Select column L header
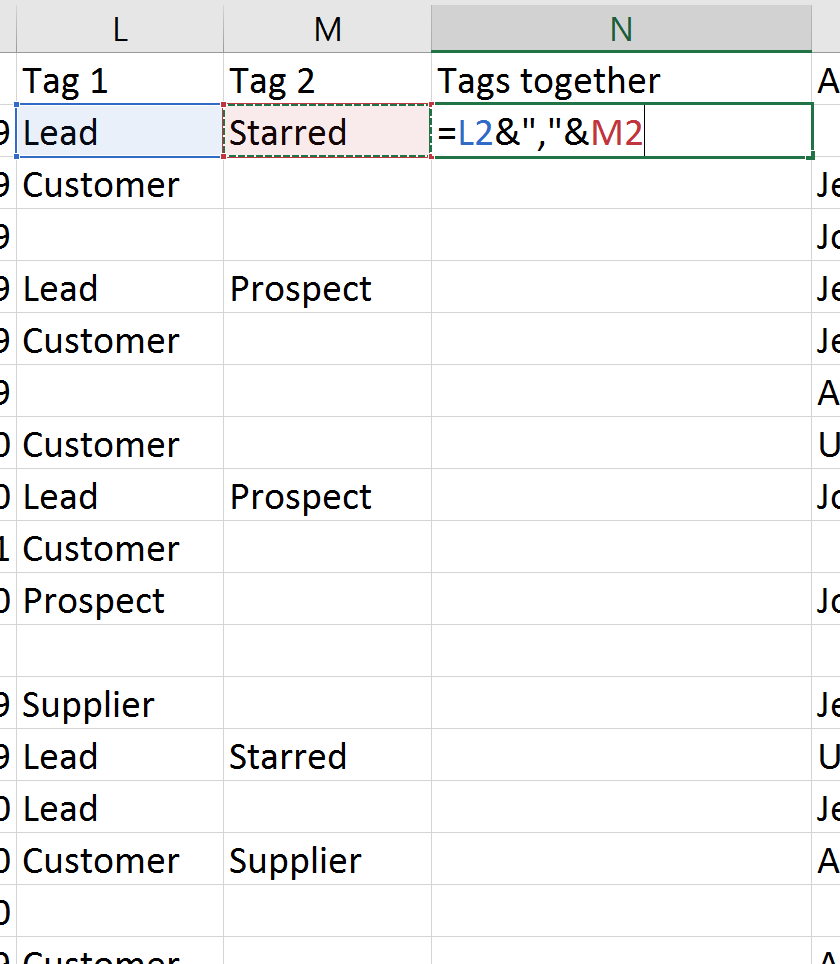The image size is (840, 964). pos(120,29)
